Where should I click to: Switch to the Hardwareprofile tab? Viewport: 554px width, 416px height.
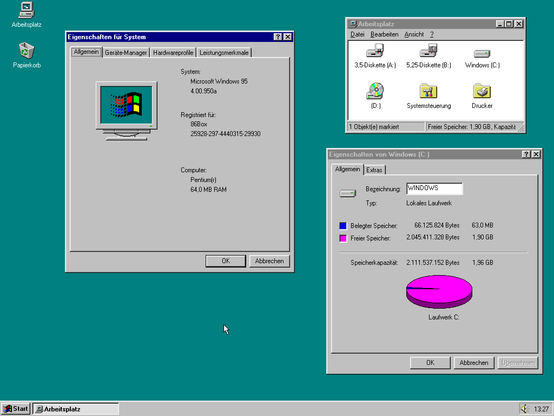point(173,53)
